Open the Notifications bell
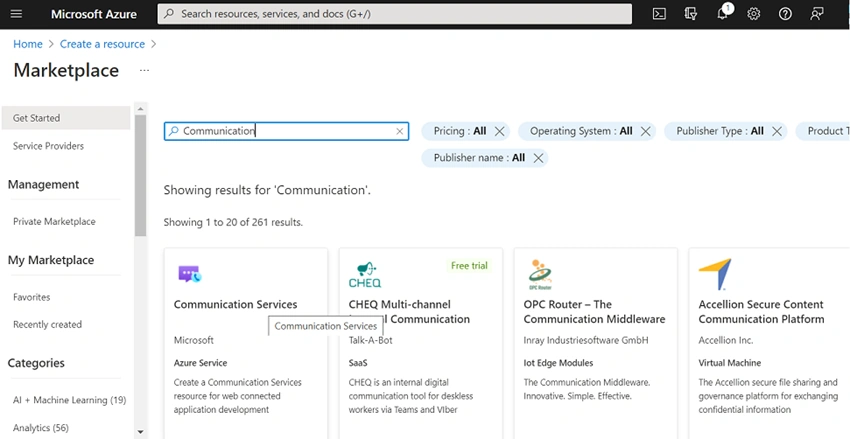Image resolution: width=850 pixels, height=439 pixels. pyautogui.click(x=723, y=14)
